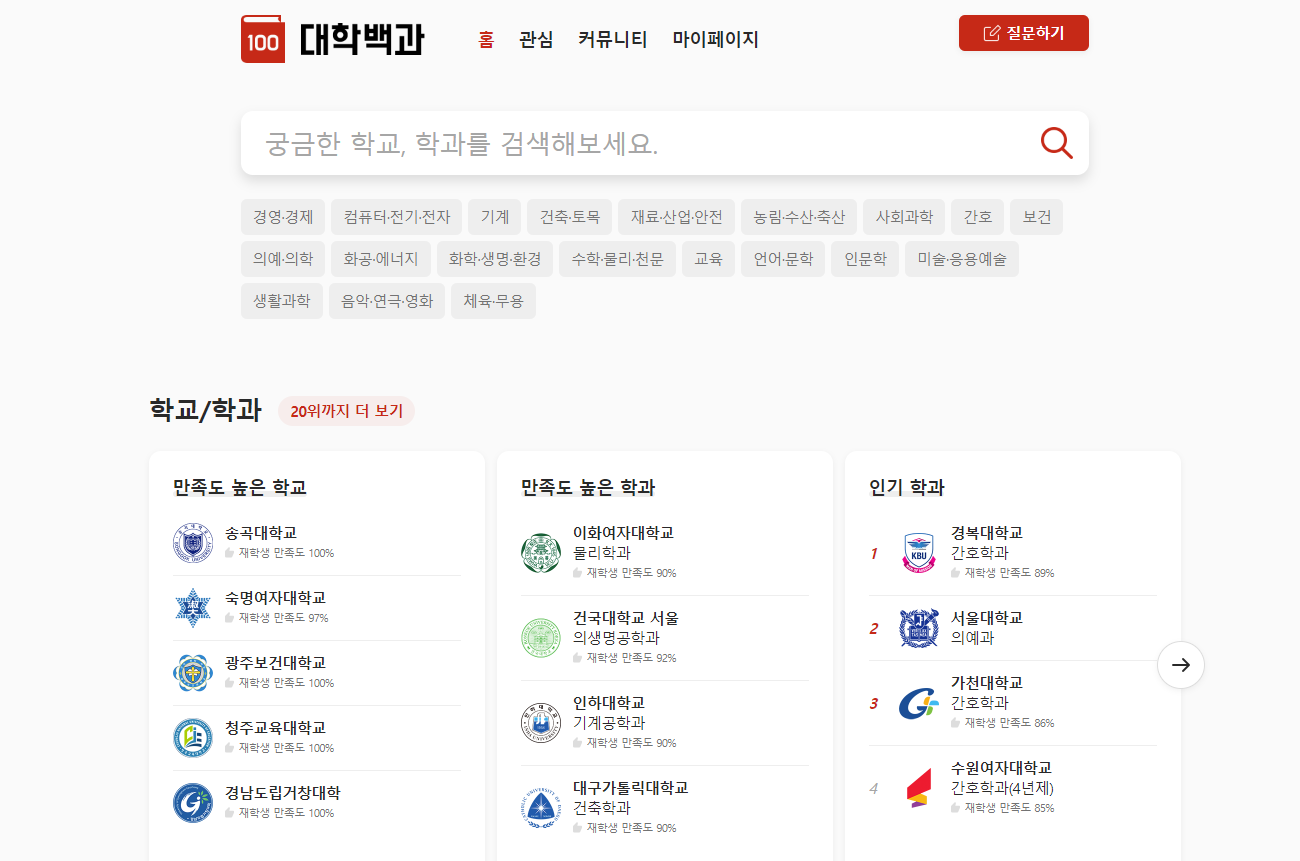Select the 미술·응용예술 category tag
This screenshot has width=1300, height=861.
(962, 259)
